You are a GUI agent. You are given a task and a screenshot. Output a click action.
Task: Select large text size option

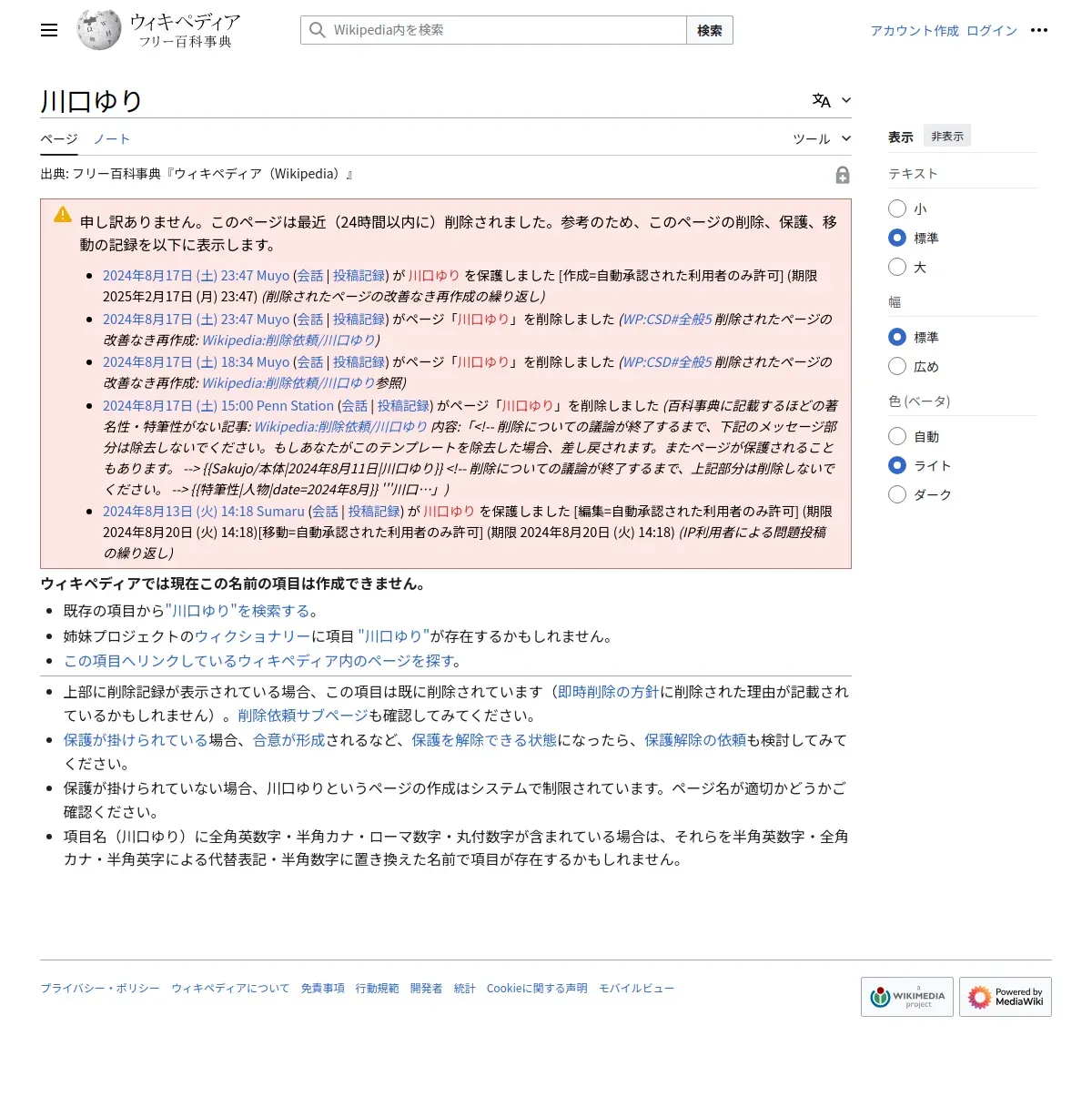(897, 267)
